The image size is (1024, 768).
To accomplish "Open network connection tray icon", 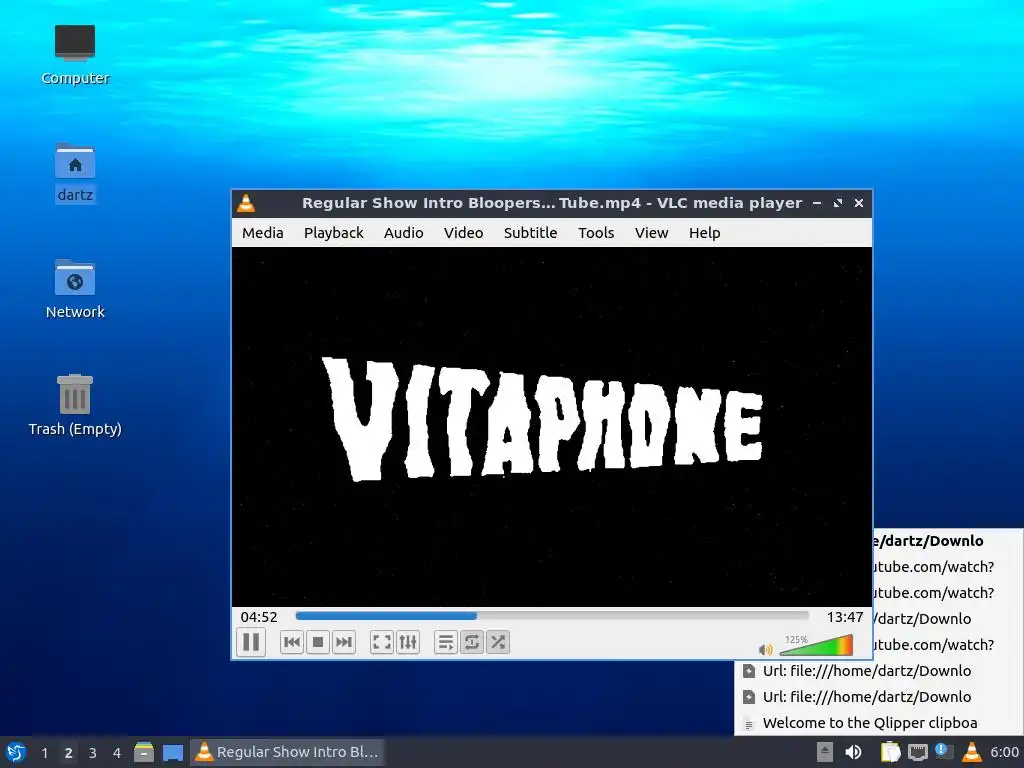I will tap(918, 752).
